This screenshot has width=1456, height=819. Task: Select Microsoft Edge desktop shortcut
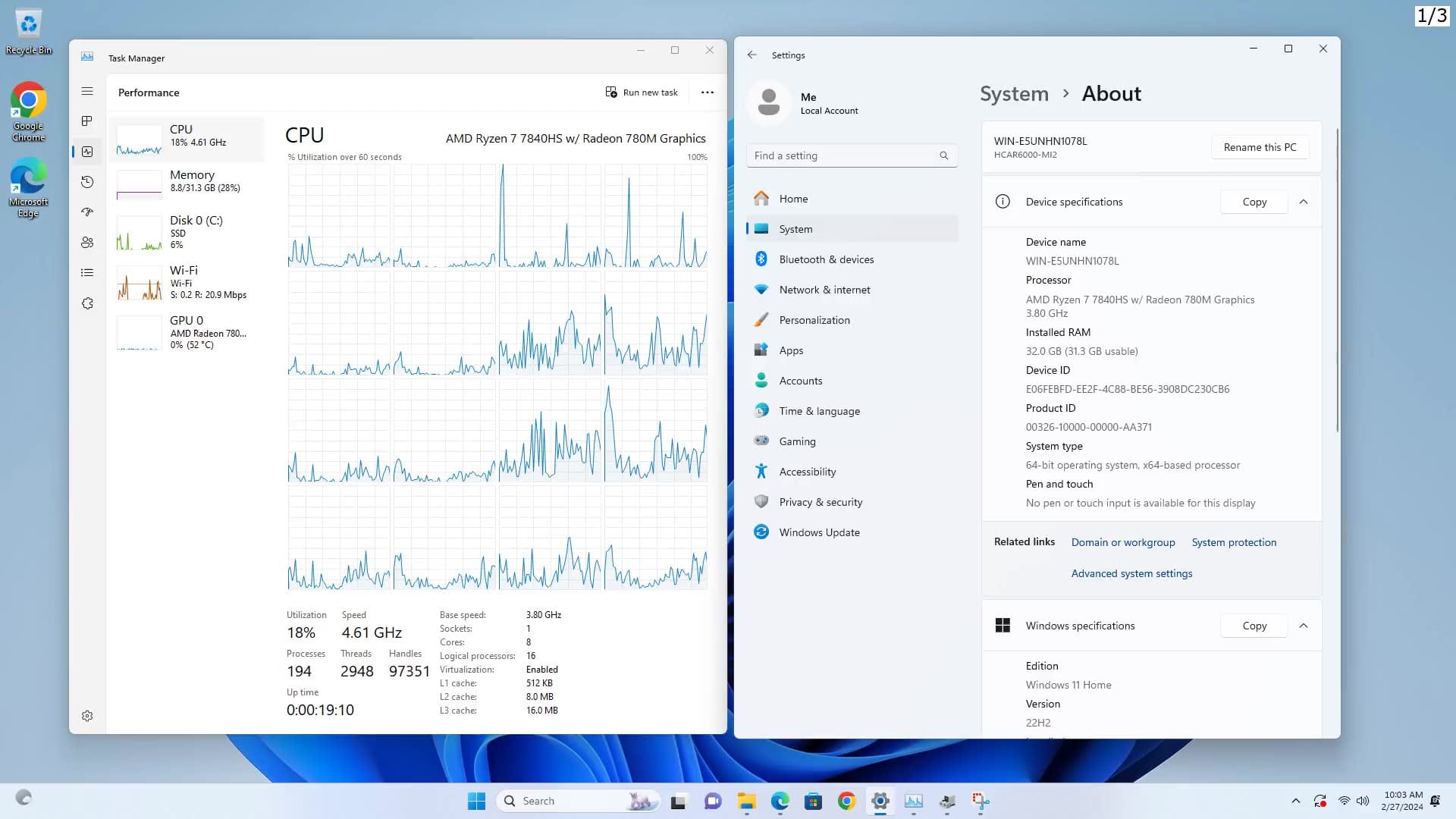[29, 188]
